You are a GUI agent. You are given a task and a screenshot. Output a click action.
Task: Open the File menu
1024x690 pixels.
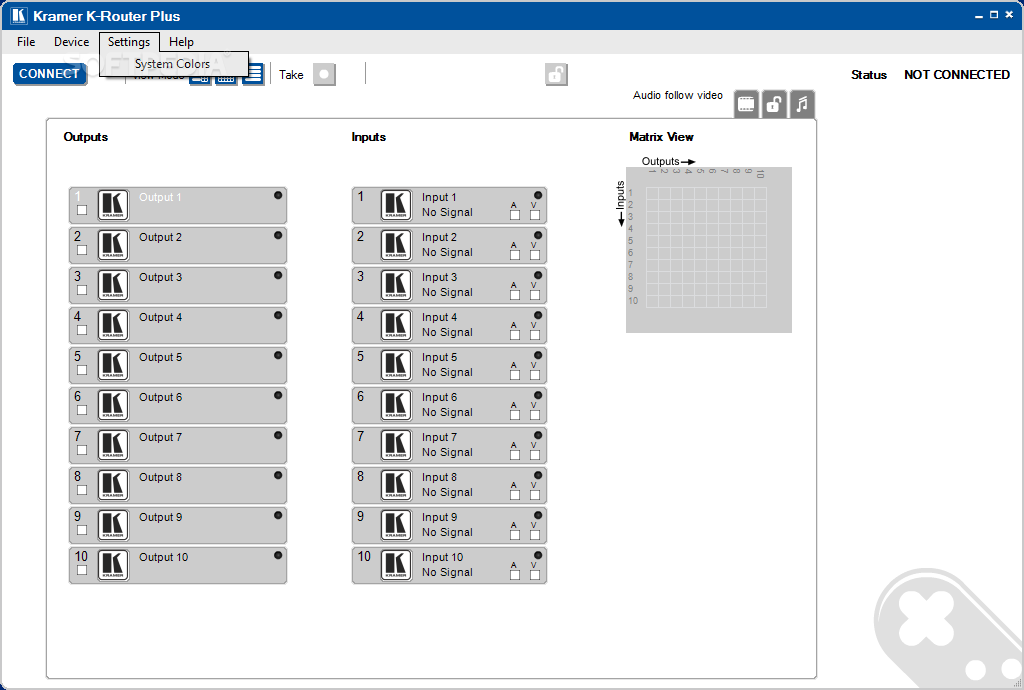[x=26, y=42]
